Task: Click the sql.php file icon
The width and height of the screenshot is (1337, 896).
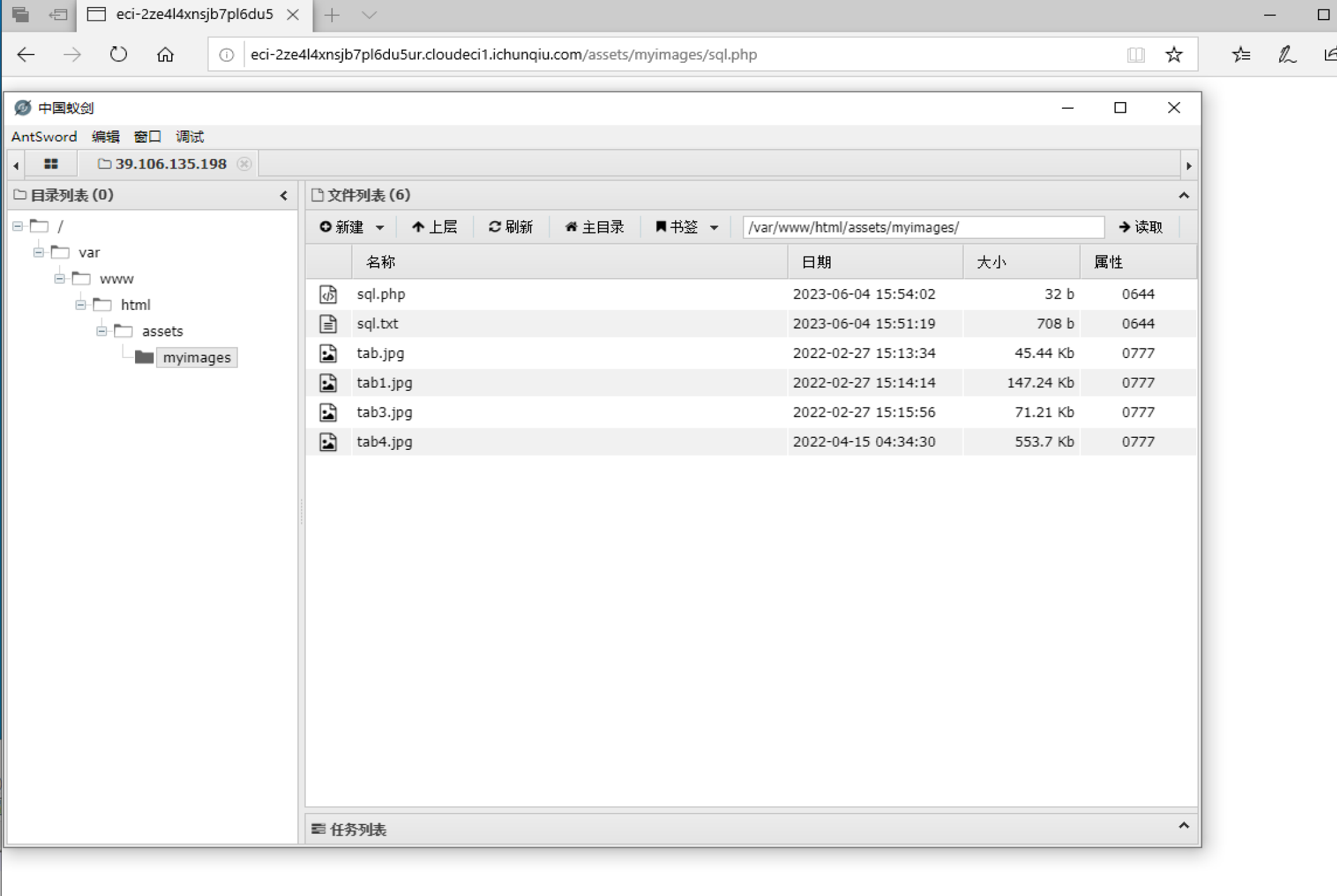Action: pyautogui.click(x=328, y=294)
